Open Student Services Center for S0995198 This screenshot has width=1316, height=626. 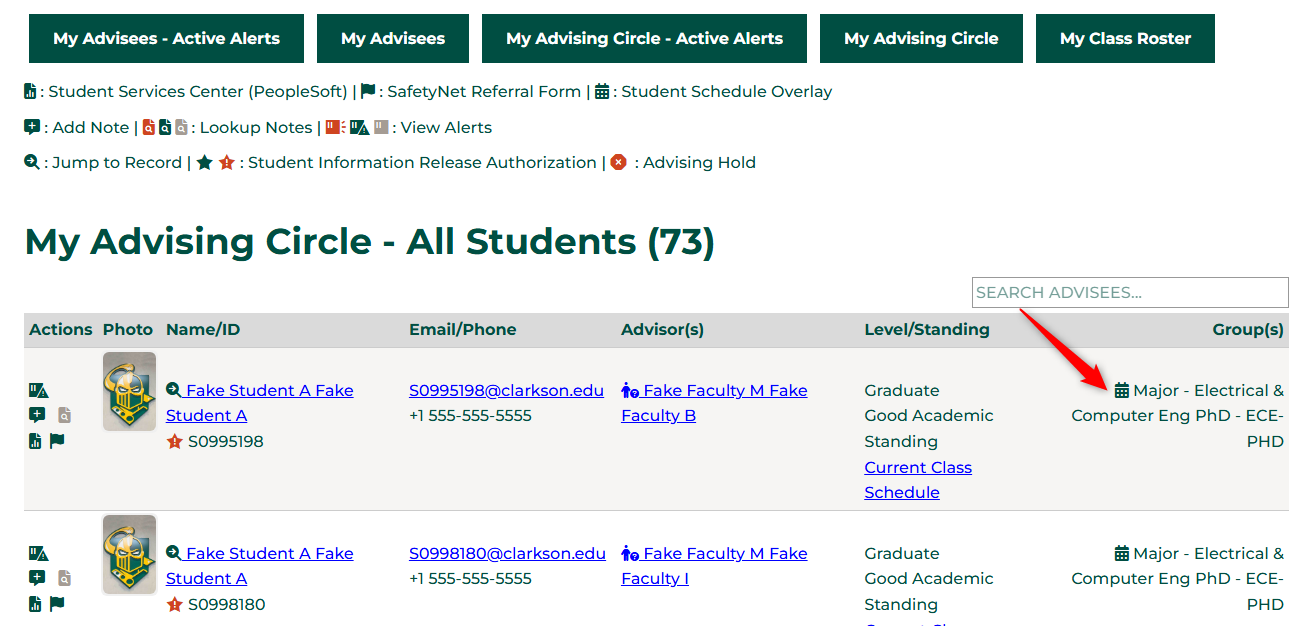pos(35,441)
